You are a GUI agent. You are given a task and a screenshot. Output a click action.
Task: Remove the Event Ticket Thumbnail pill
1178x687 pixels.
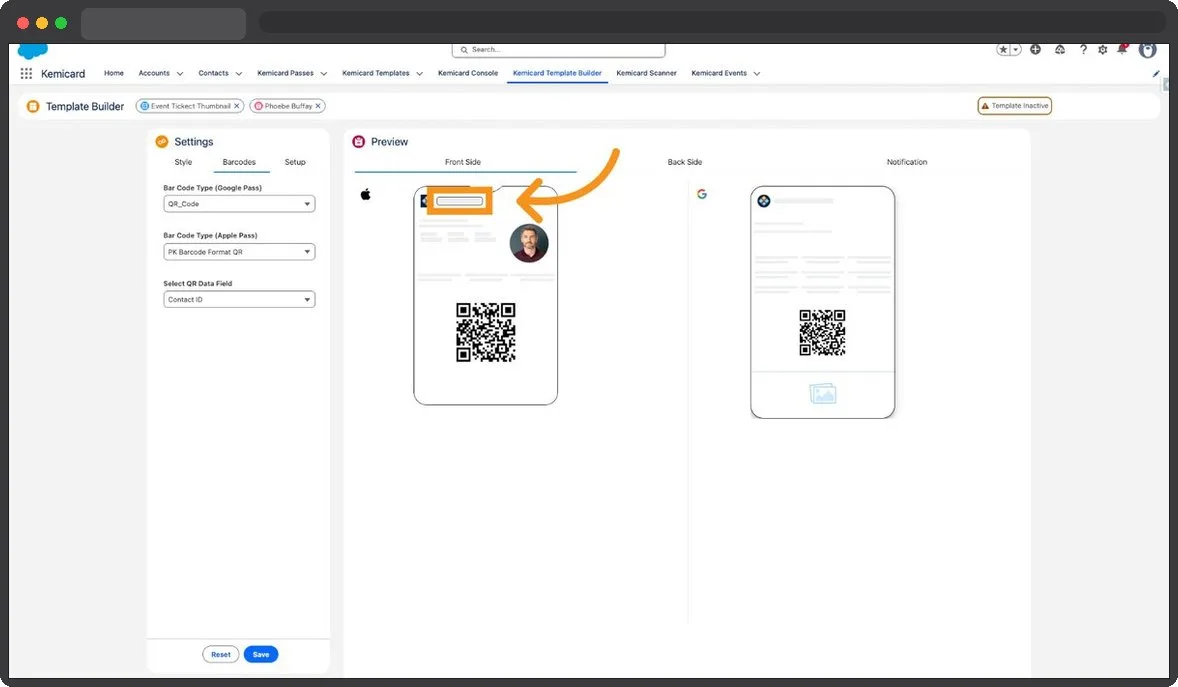click(x=237, y=106)
